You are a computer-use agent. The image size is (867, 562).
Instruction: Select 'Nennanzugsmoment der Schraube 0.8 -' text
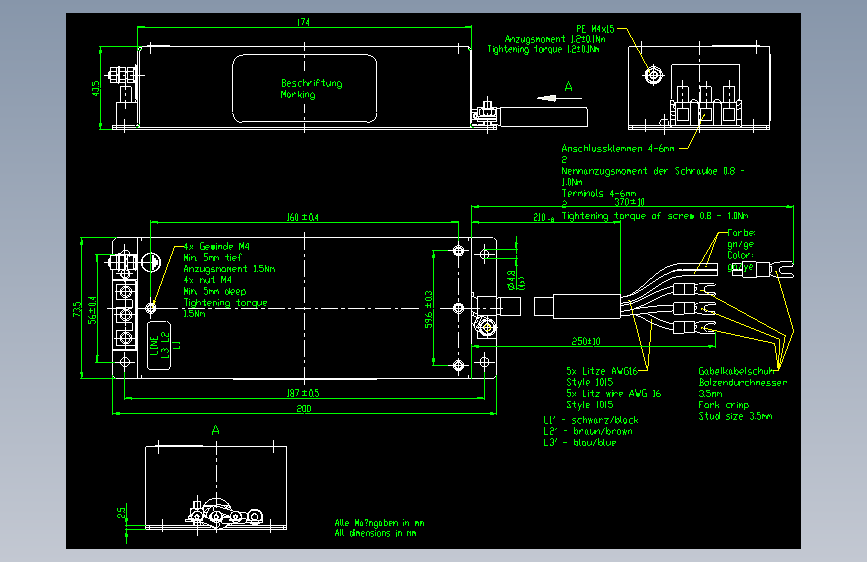[653, 171]
